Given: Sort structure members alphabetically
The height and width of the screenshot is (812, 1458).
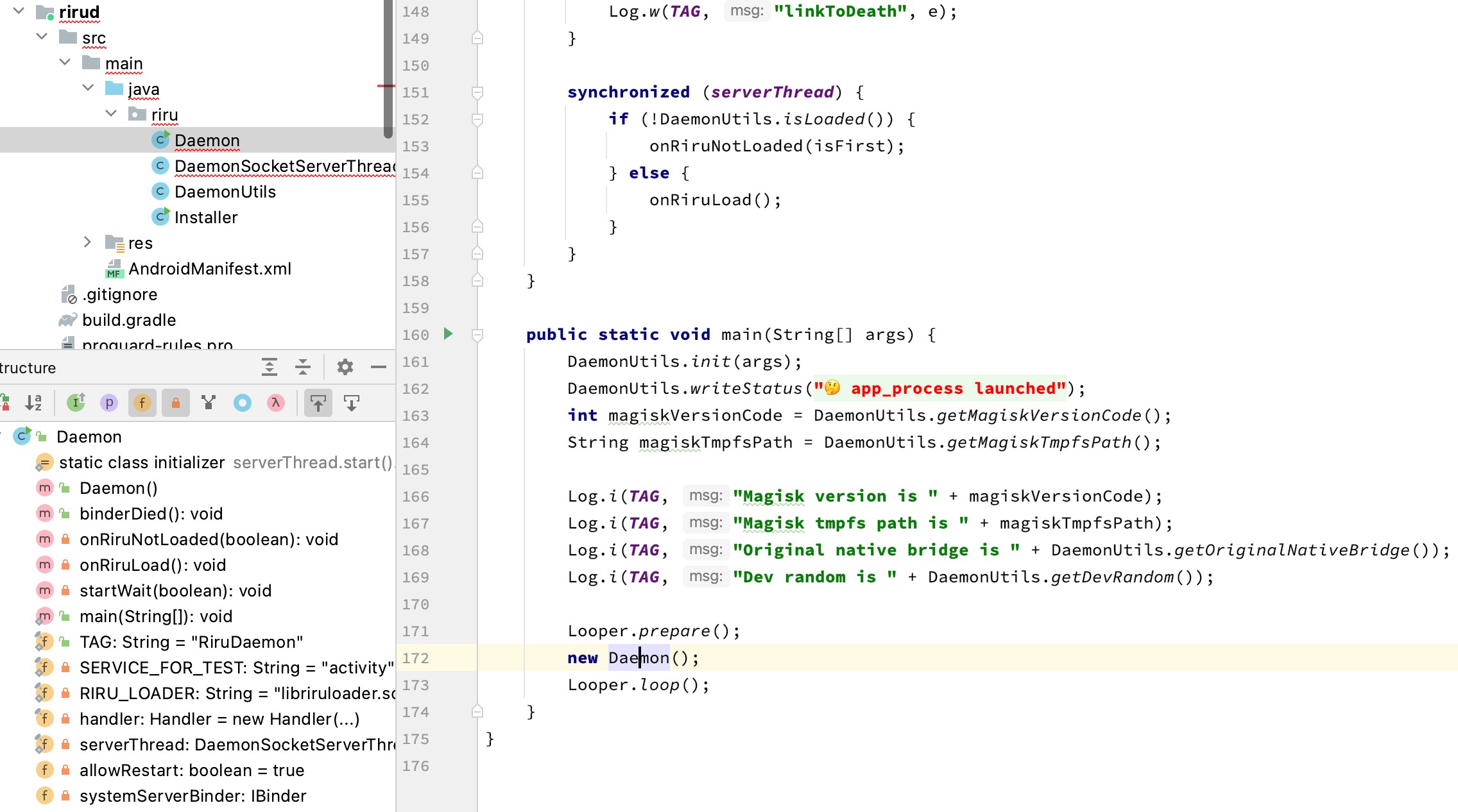Looking at the screenshot, I should pyautogui.click(x=33, y=403).
